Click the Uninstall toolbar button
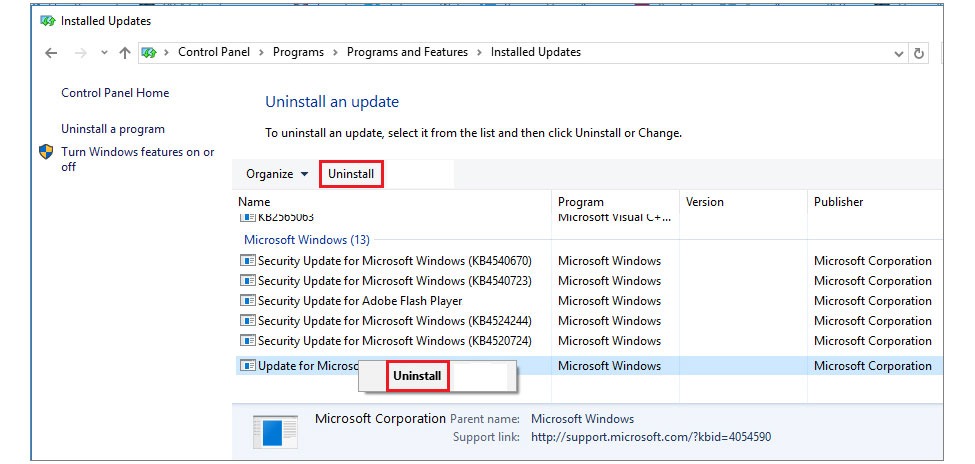Image resolution: width=975 pixels, height=464 pixels. pos(351,174)
